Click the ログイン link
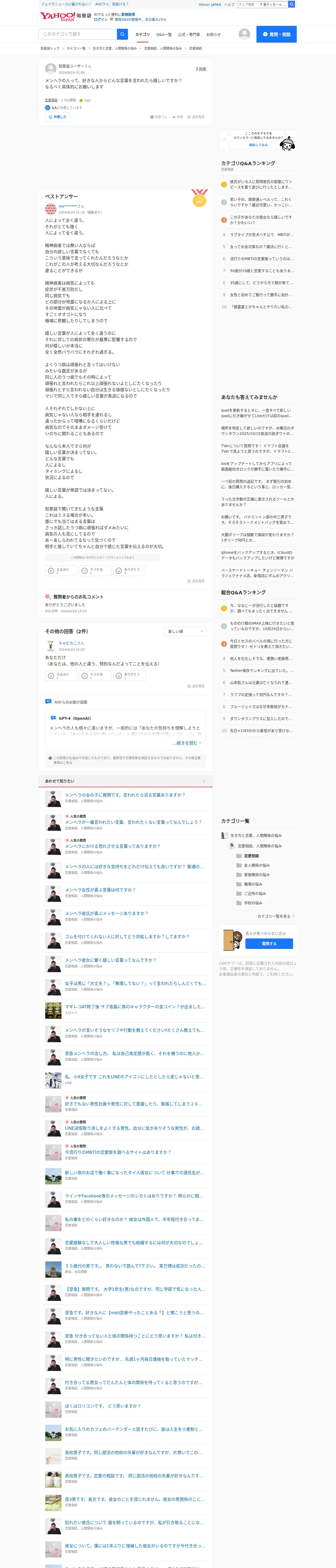Viewport: 336px width, 1568px height. 101,20
